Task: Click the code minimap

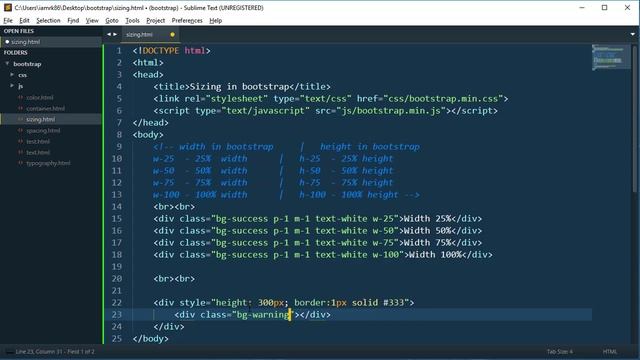Action: click(610, 58)
